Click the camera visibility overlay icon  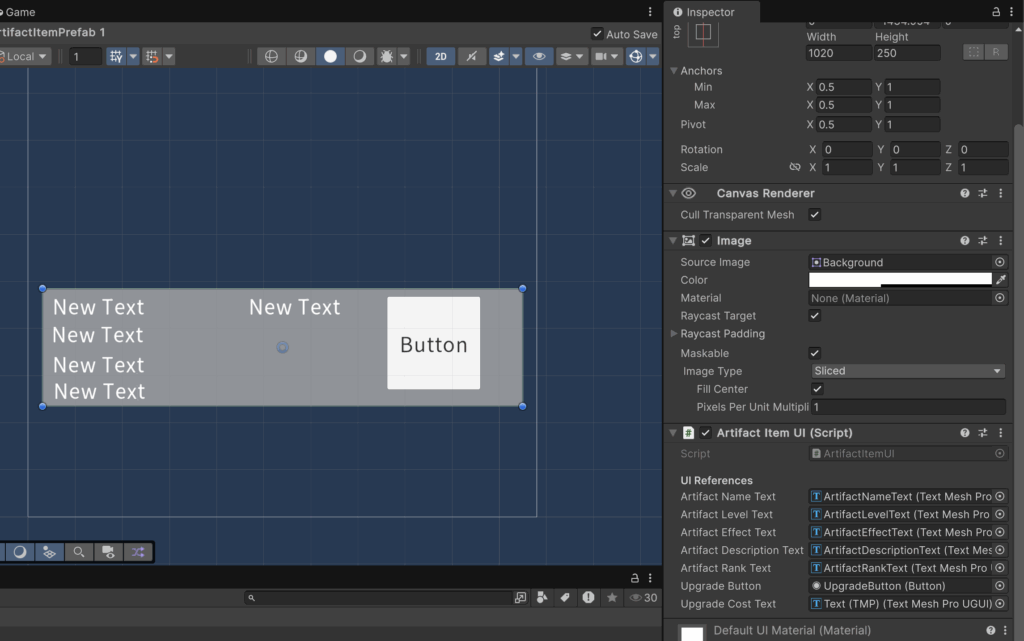(x=108, y=552)
